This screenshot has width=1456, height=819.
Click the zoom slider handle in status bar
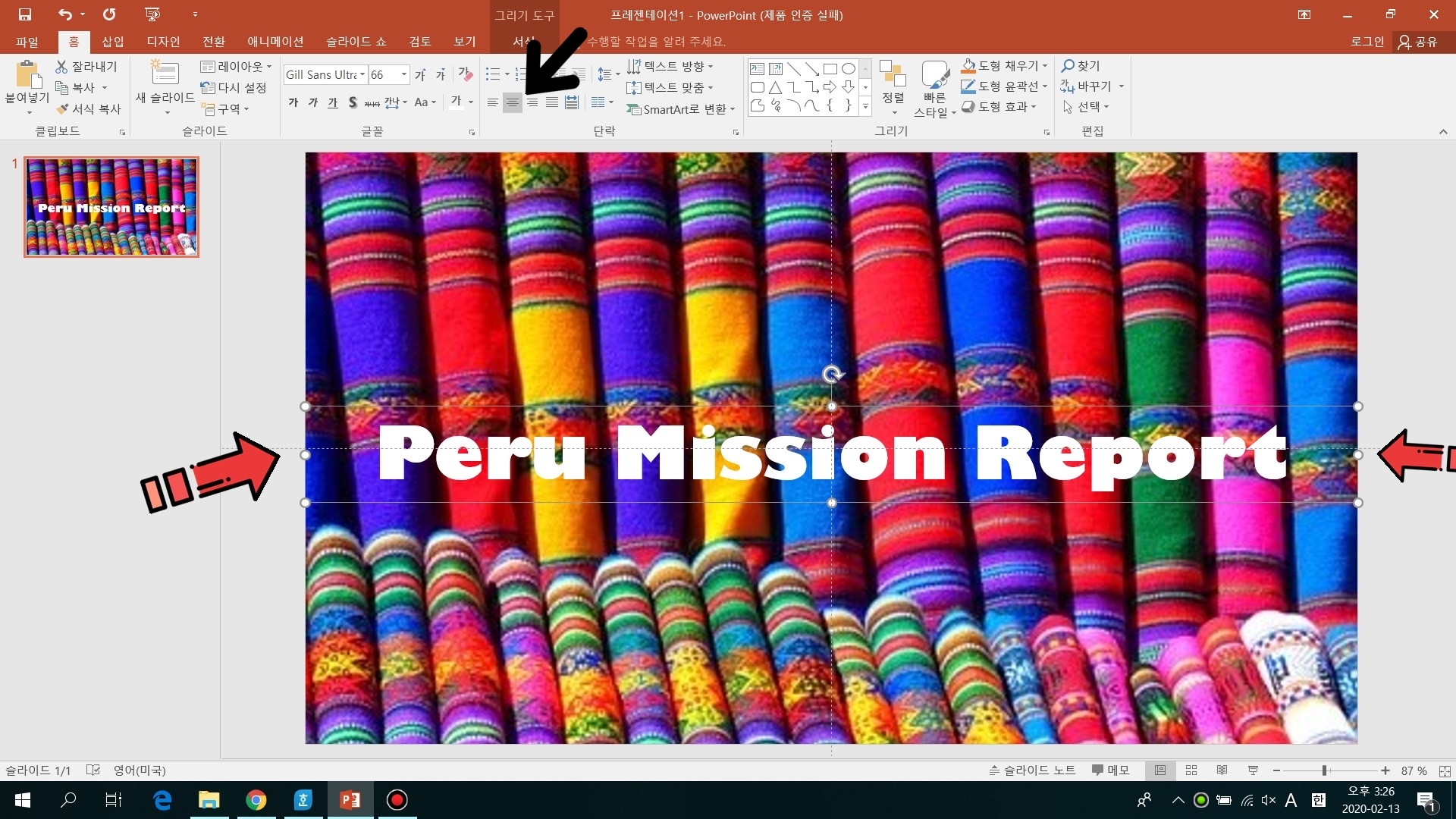click(x=1324, y=770)
